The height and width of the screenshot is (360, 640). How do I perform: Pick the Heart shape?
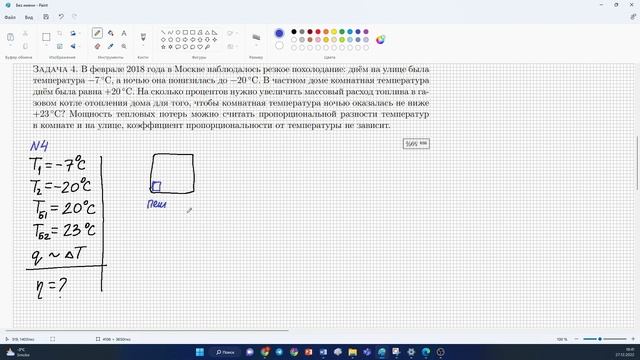coord(200,47)
